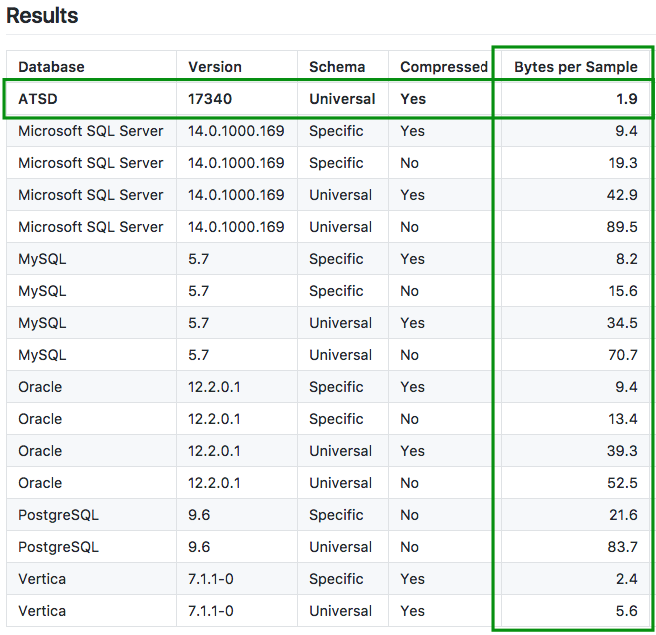Image resolution: width=656 pixels, height=635 pixels.
Task: Click Microsoft SQL Server in the 89.5 row
Action: [x=91, y=227]
